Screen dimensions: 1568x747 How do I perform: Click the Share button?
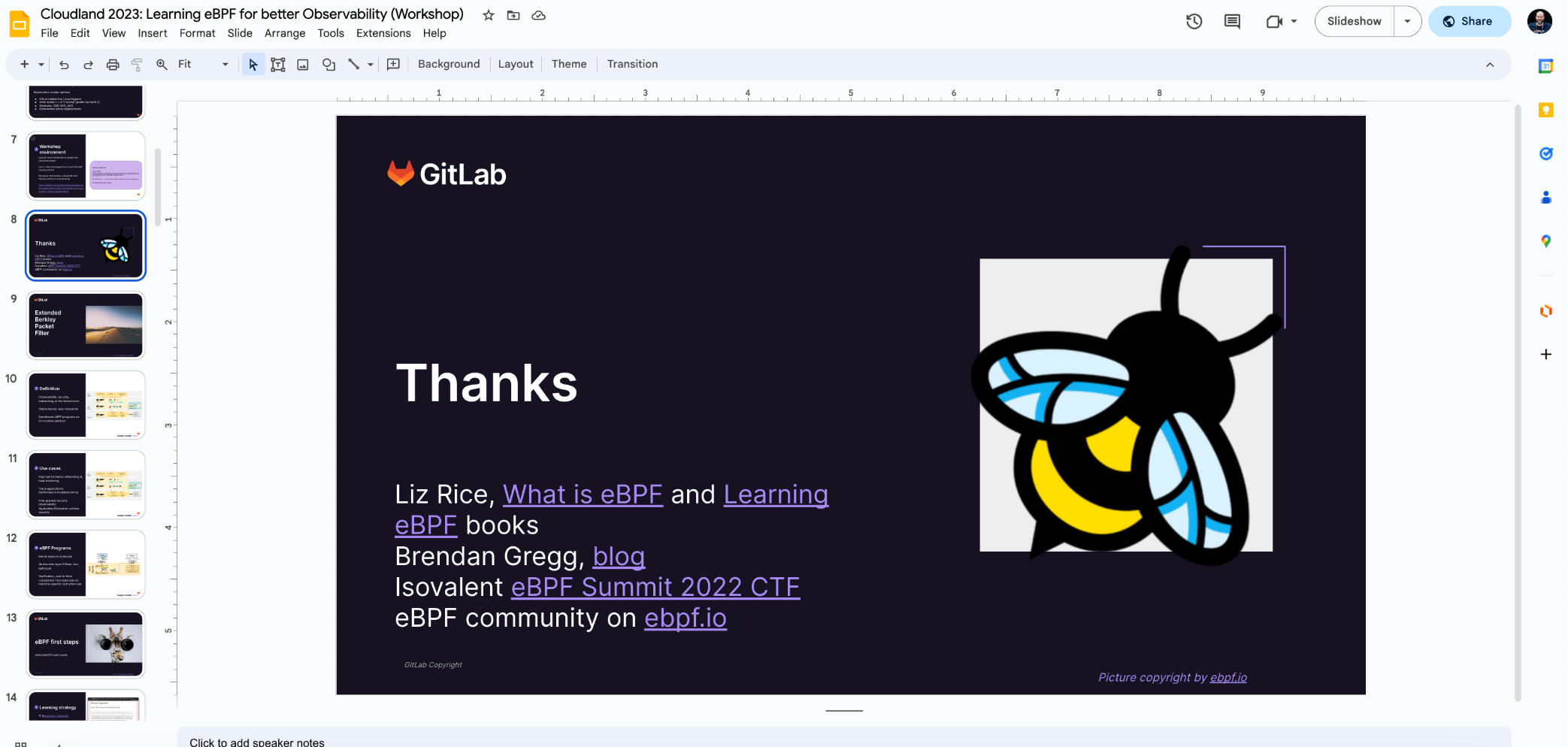(x=1469, y=22)
